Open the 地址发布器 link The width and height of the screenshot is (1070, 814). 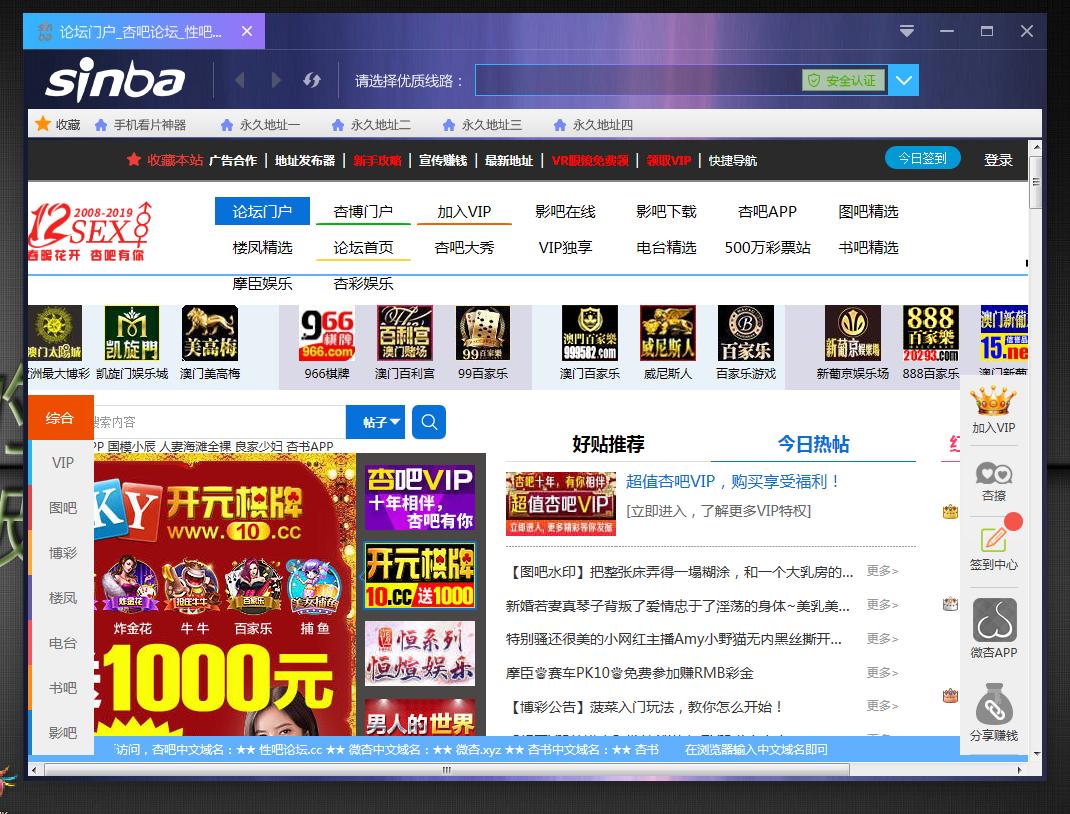pos(305,160)
